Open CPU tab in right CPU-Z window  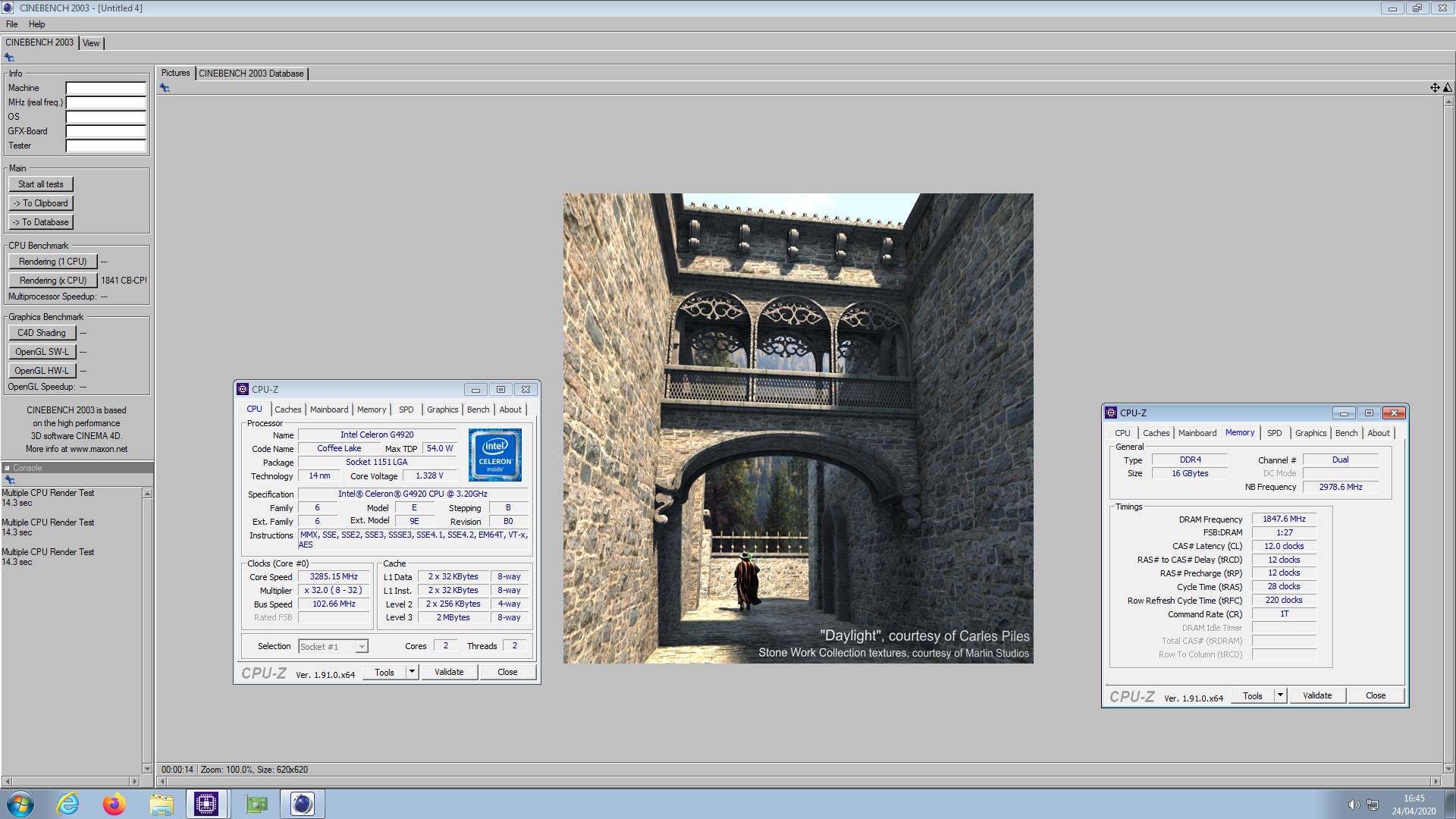coord(1122,433)
